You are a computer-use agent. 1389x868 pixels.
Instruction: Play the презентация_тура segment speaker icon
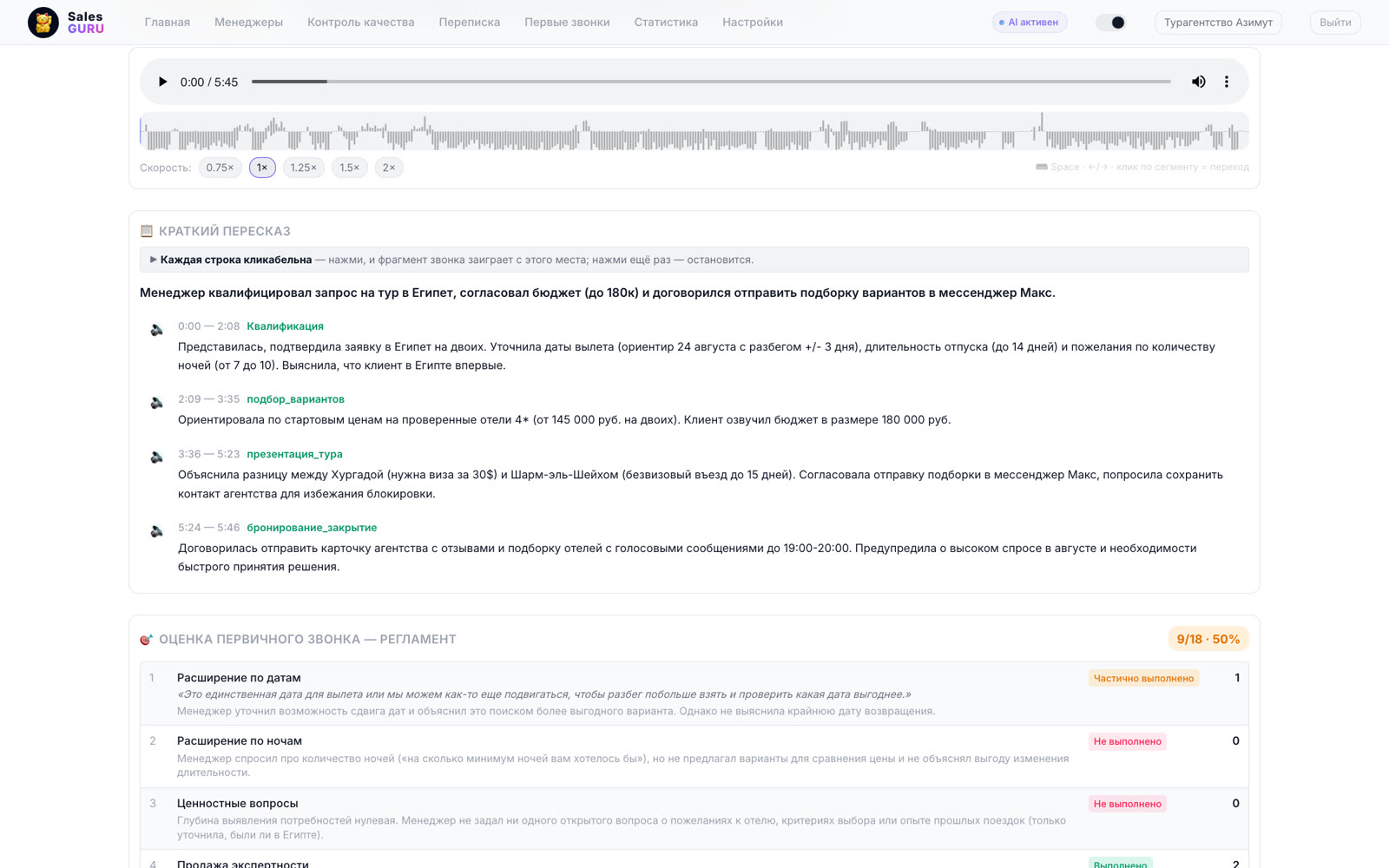[x=157, y=457]
